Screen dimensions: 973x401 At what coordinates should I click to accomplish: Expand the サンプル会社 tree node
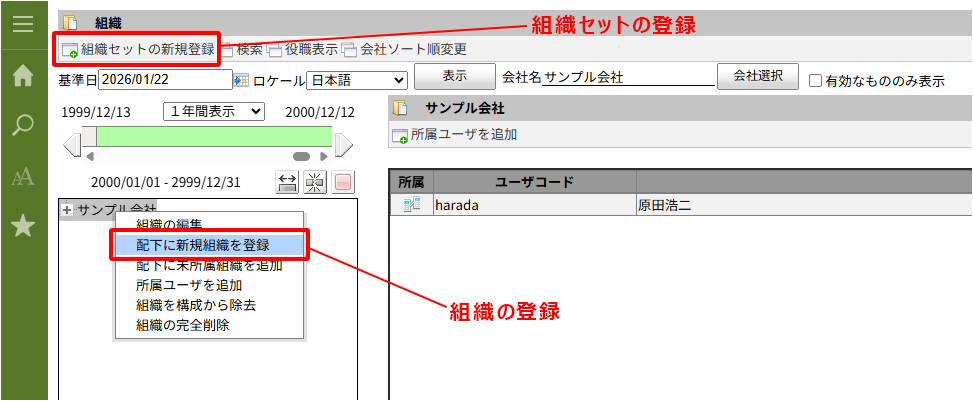coord(67,210)
